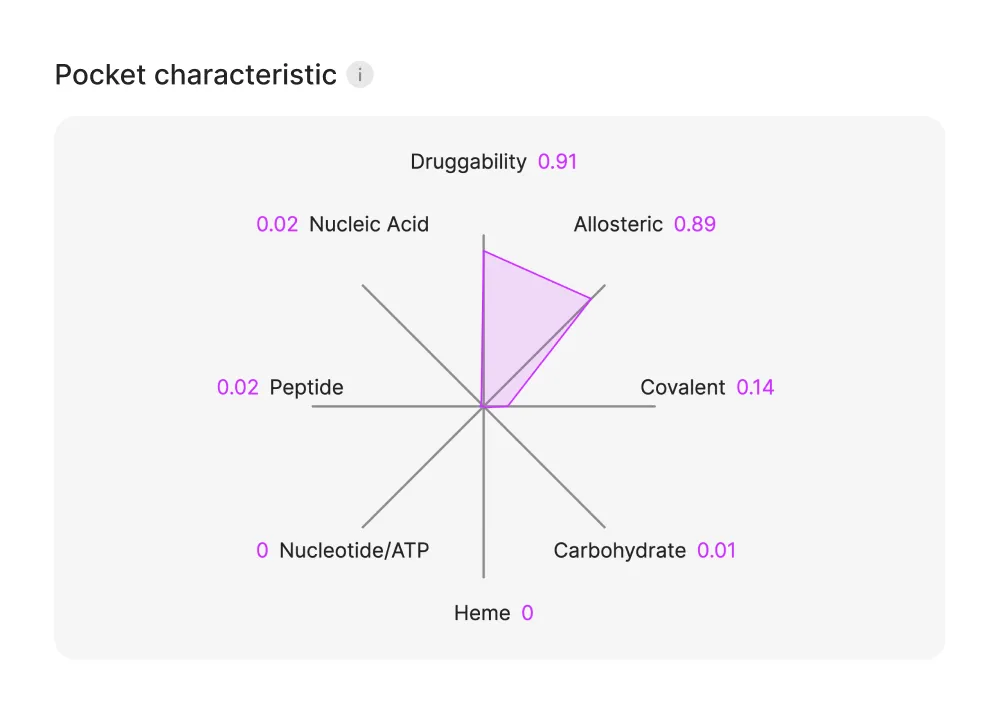The height and width of the screenshot is (710, 1000).
Task: Select the Heme axis label
Action: 482,613
